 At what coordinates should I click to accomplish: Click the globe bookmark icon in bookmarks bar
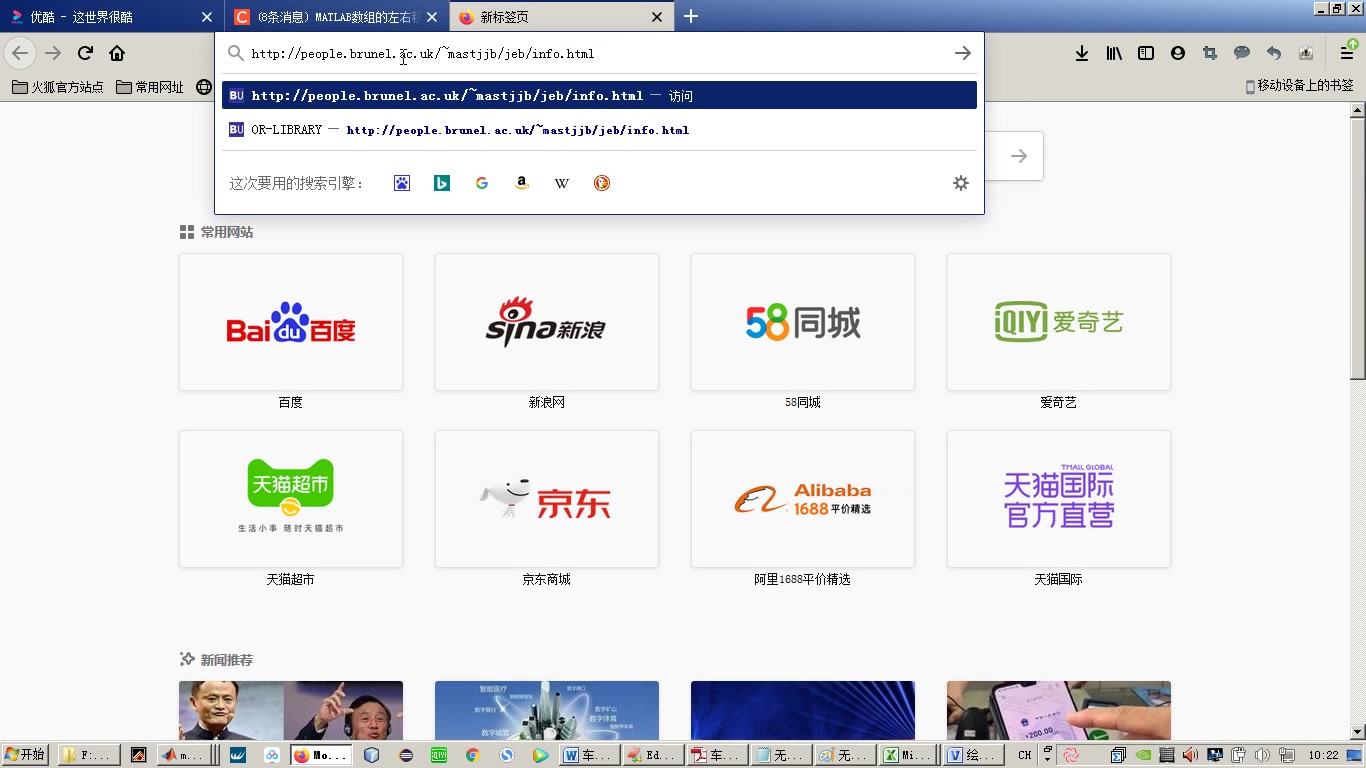(204, 87)
